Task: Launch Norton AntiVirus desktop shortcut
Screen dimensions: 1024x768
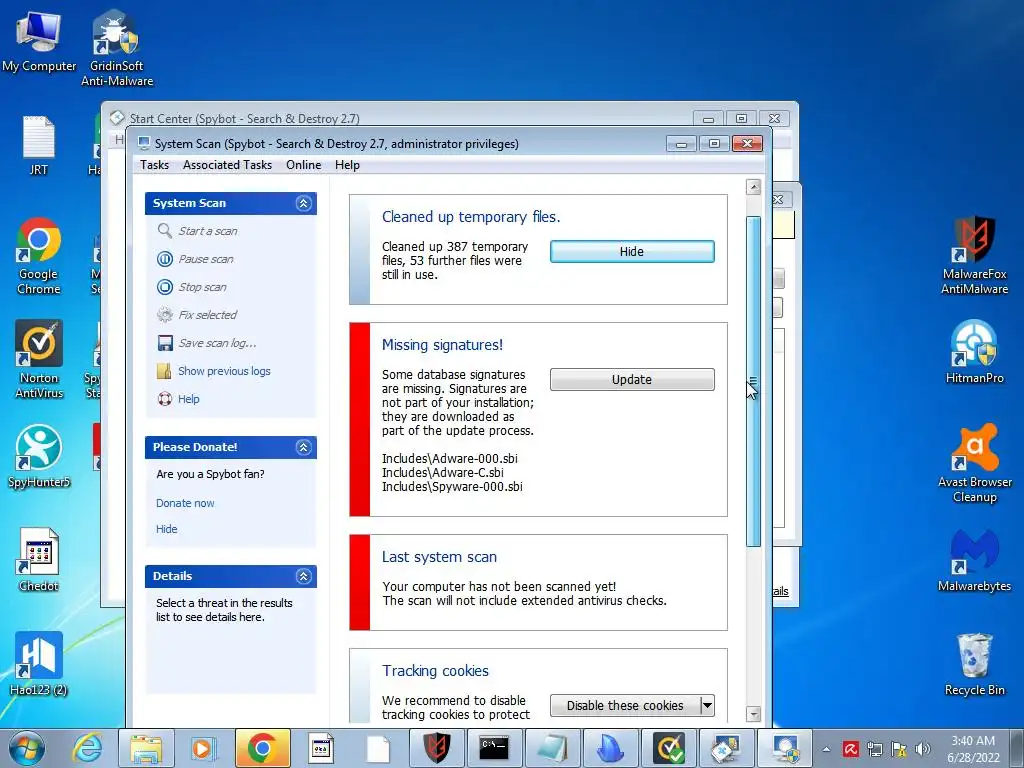Action: coord(39,359)
